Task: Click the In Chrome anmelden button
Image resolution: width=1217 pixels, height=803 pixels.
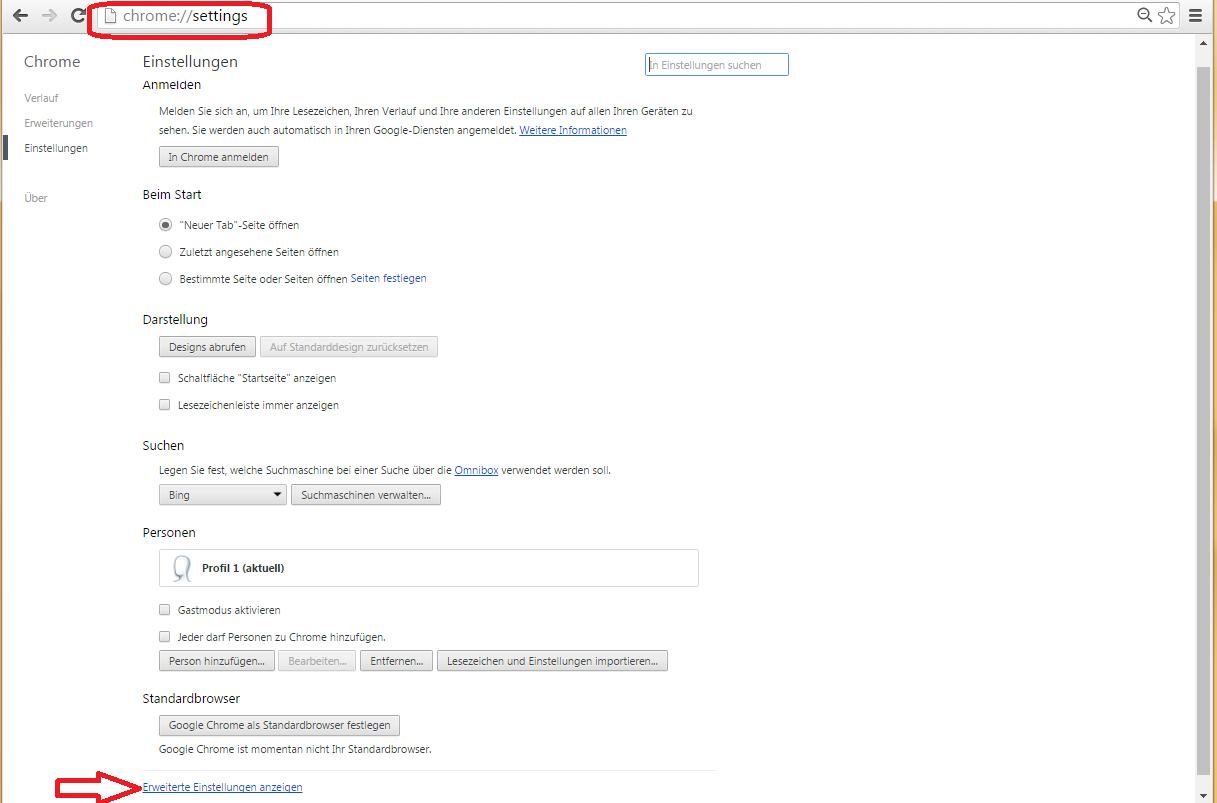Action: pos(219,157)
